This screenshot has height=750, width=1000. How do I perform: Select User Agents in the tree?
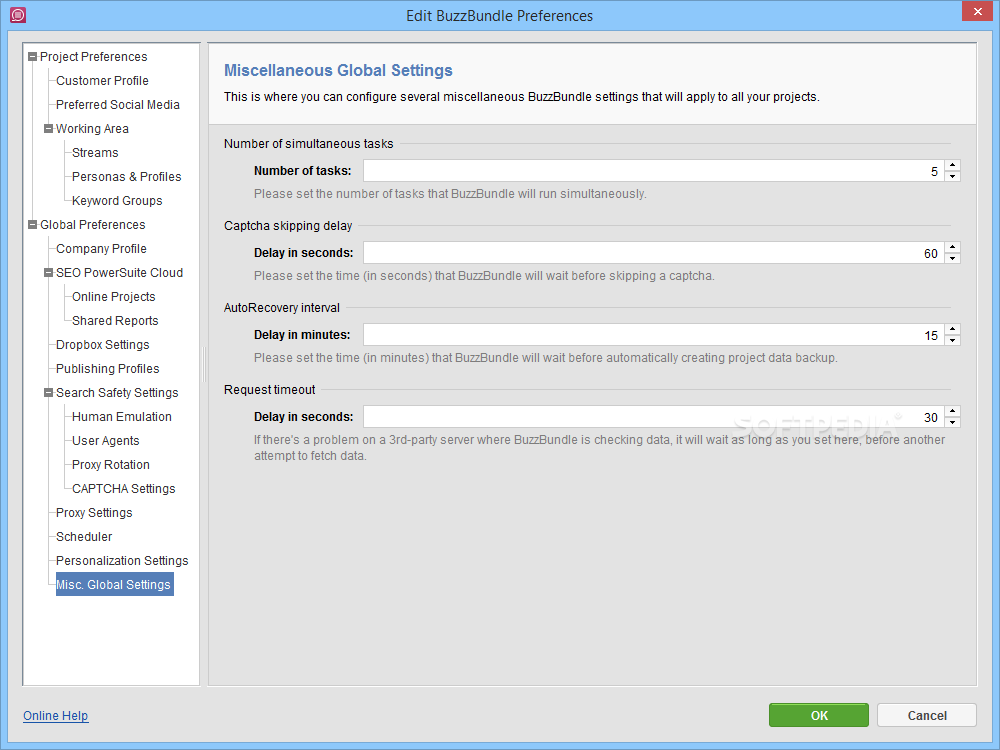[106, 441]
